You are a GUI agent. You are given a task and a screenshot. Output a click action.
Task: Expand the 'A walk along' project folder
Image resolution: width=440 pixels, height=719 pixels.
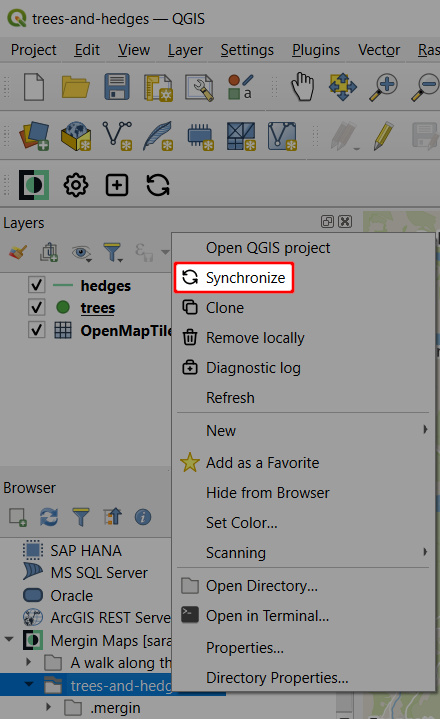(x=29, y=662)
